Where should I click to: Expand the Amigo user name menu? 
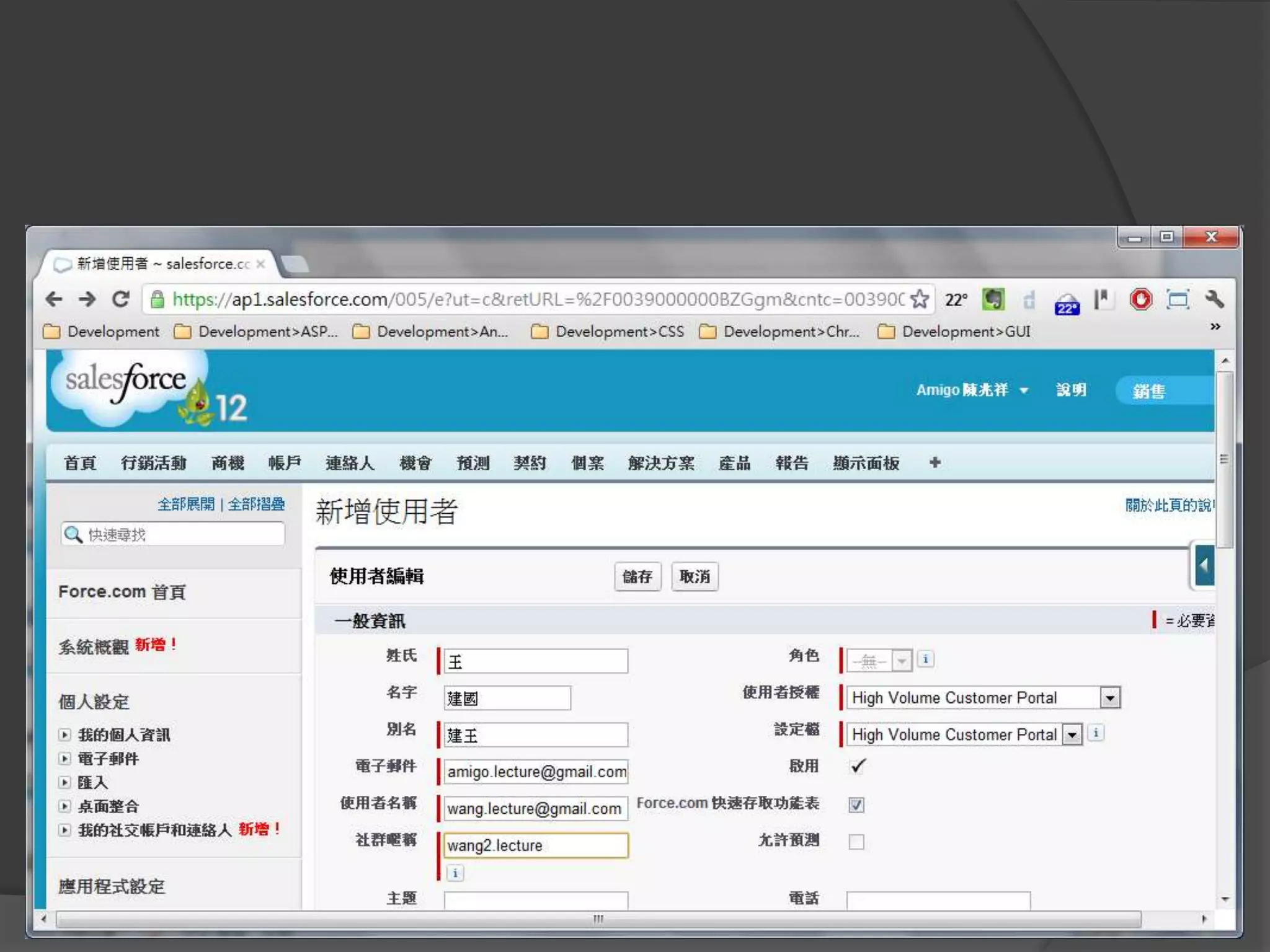[1024, 390]
